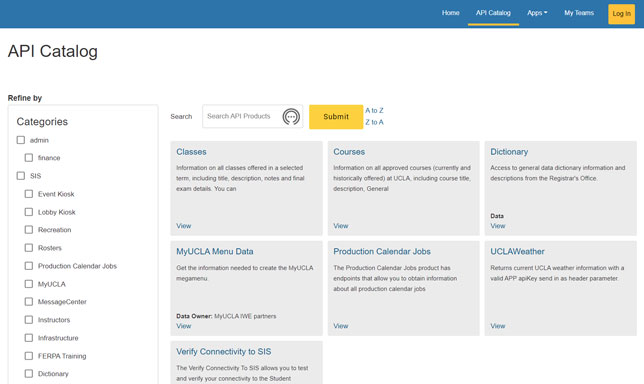Click View under Production Calendar Jobs card

click(x=340, y=326)
